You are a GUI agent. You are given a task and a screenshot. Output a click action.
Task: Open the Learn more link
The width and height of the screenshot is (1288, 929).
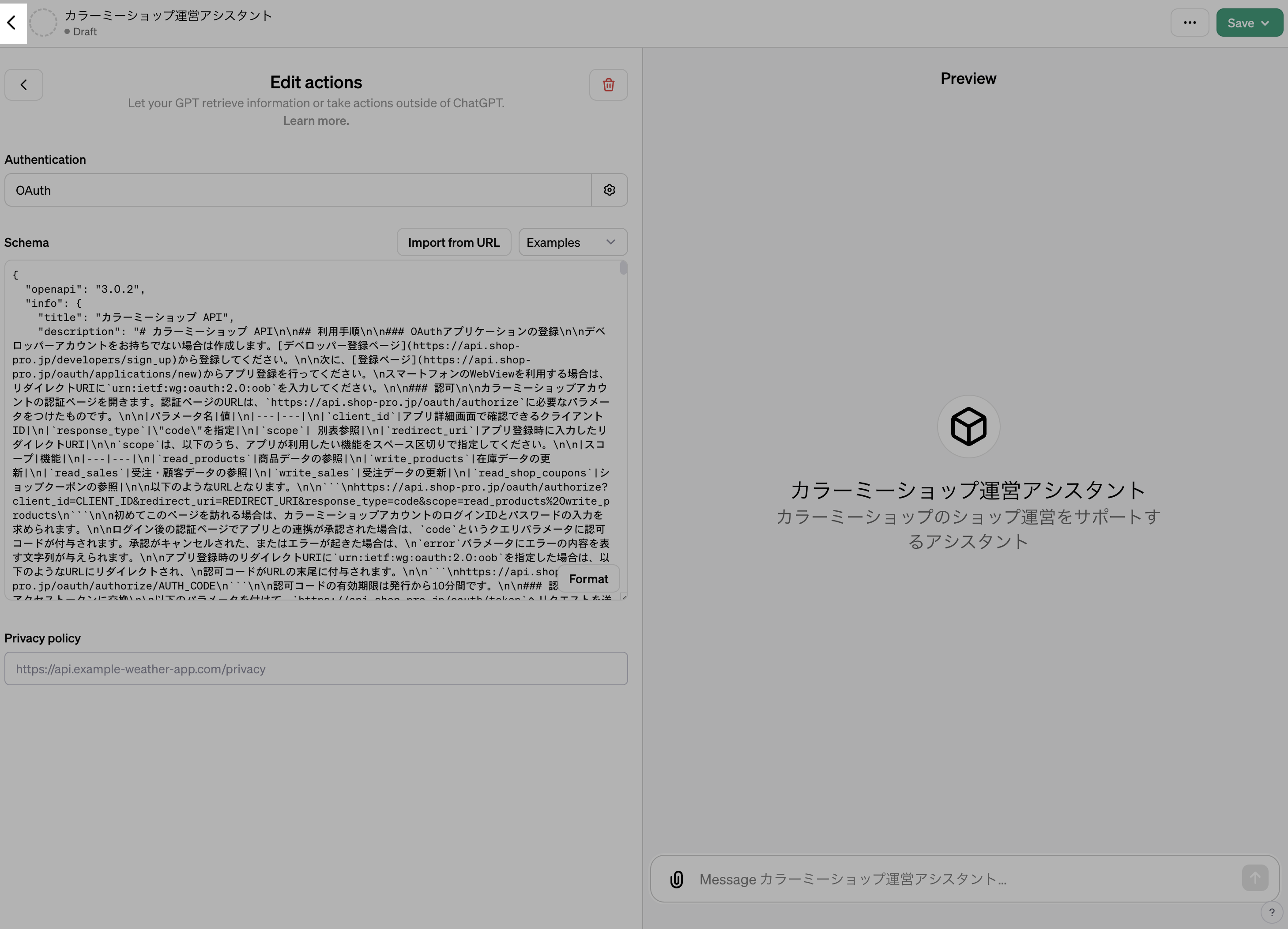316,120
